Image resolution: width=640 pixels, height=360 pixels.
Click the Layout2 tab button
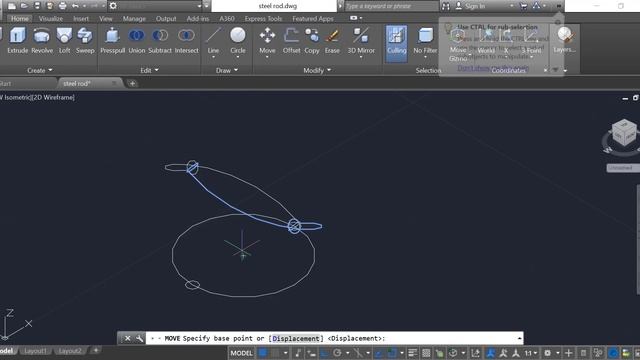click(x=70, y=351)
